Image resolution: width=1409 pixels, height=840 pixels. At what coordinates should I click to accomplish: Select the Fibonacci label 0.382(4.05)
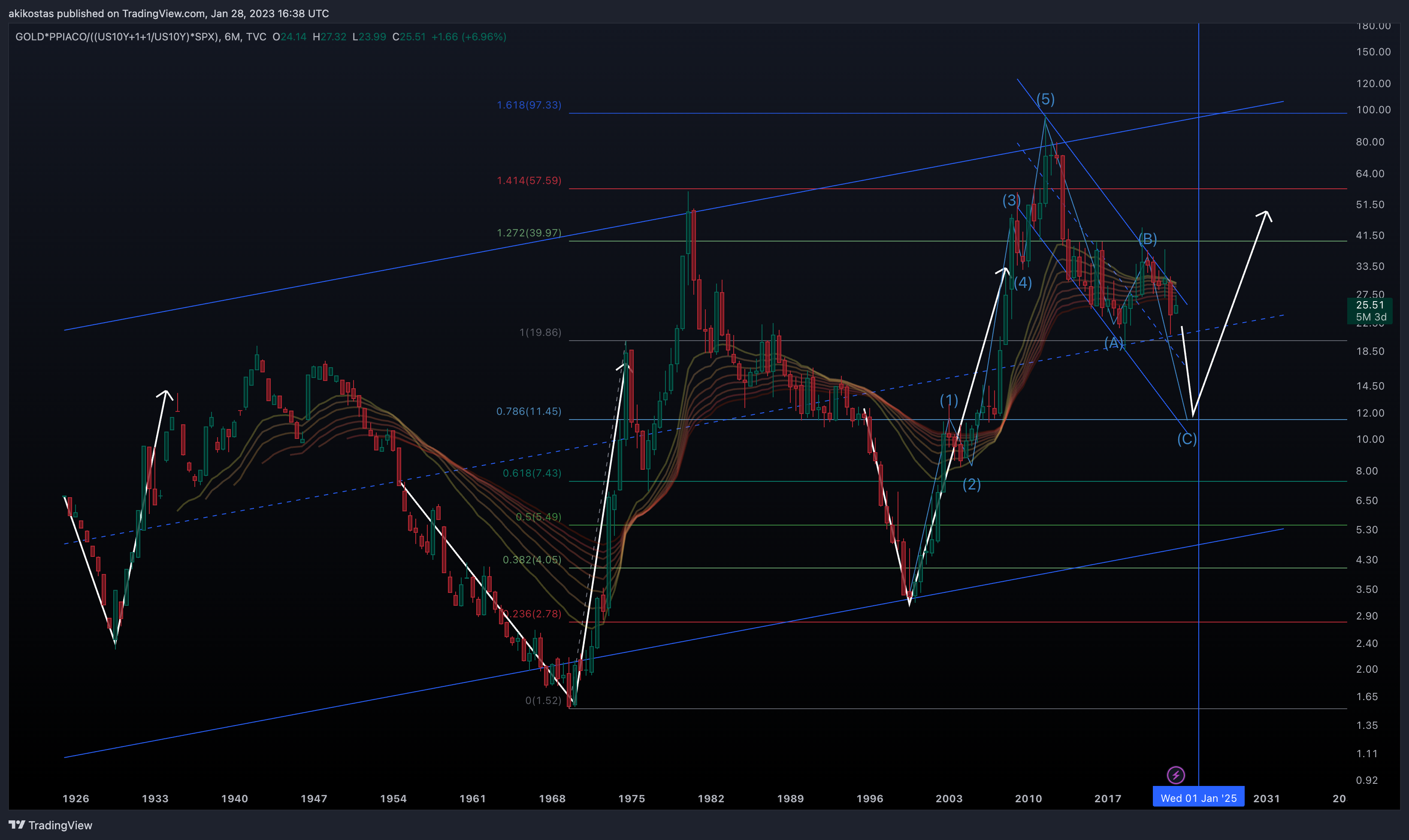pos(532,560)
